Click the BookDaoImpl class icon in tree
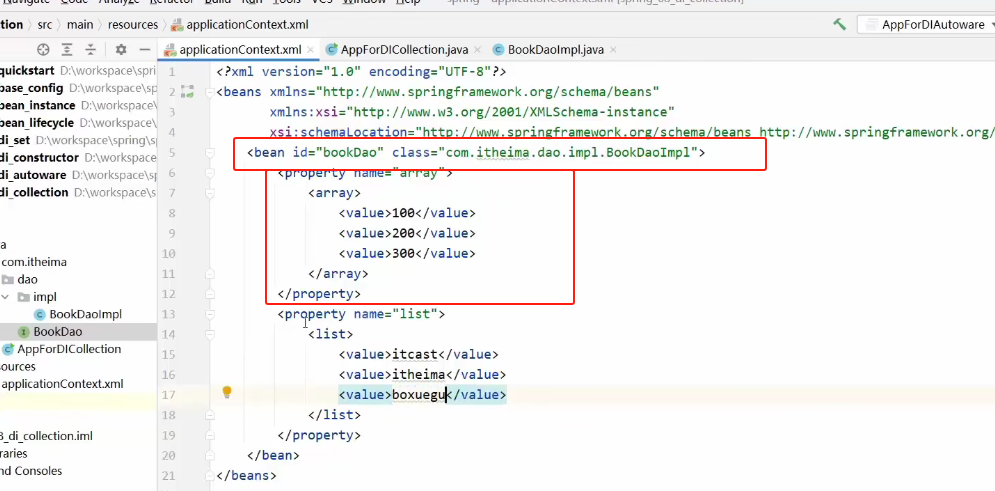Screen dimensions: 995x491 (x=40, y=315)
